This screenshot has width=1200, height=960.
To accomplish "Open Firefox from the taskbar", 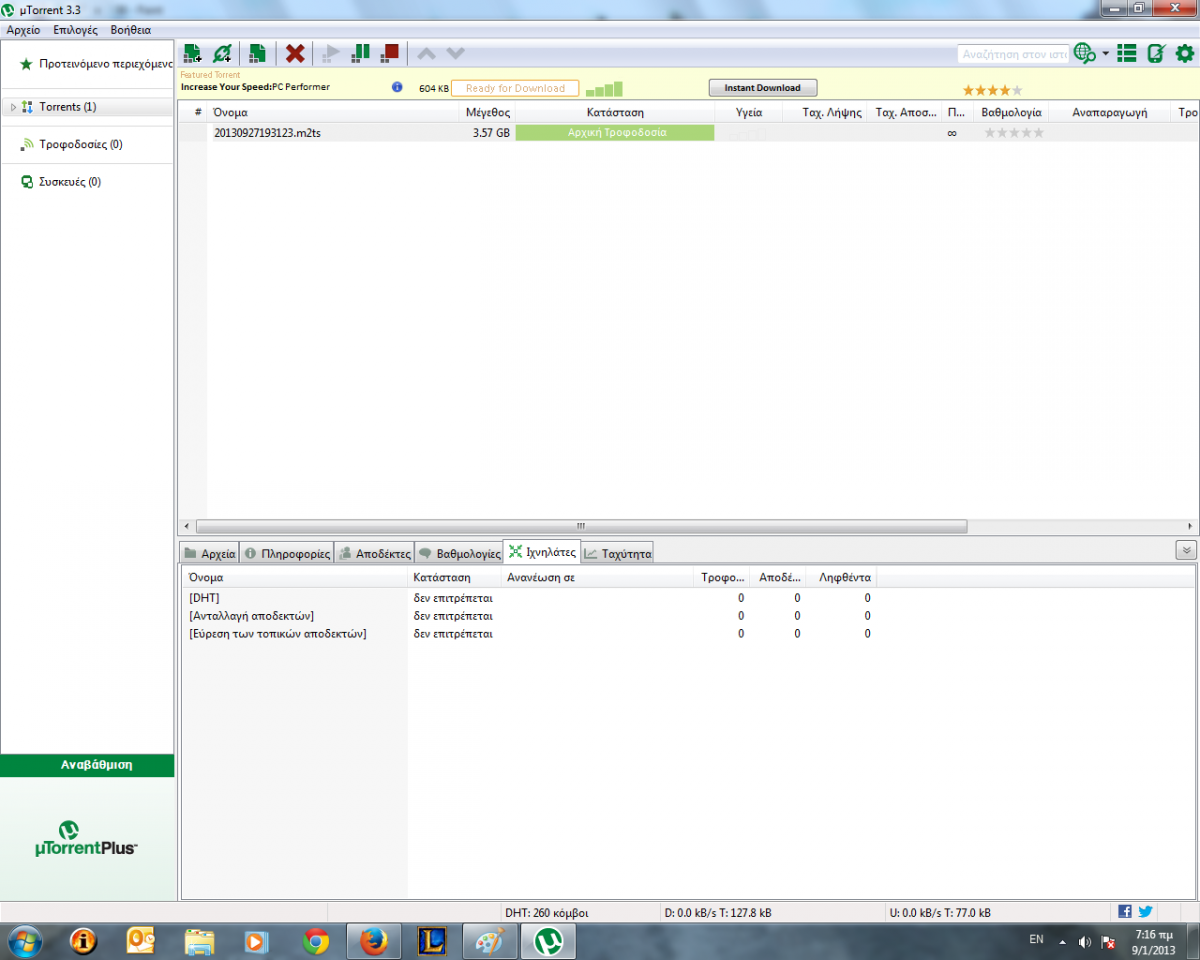I will 373,941.
